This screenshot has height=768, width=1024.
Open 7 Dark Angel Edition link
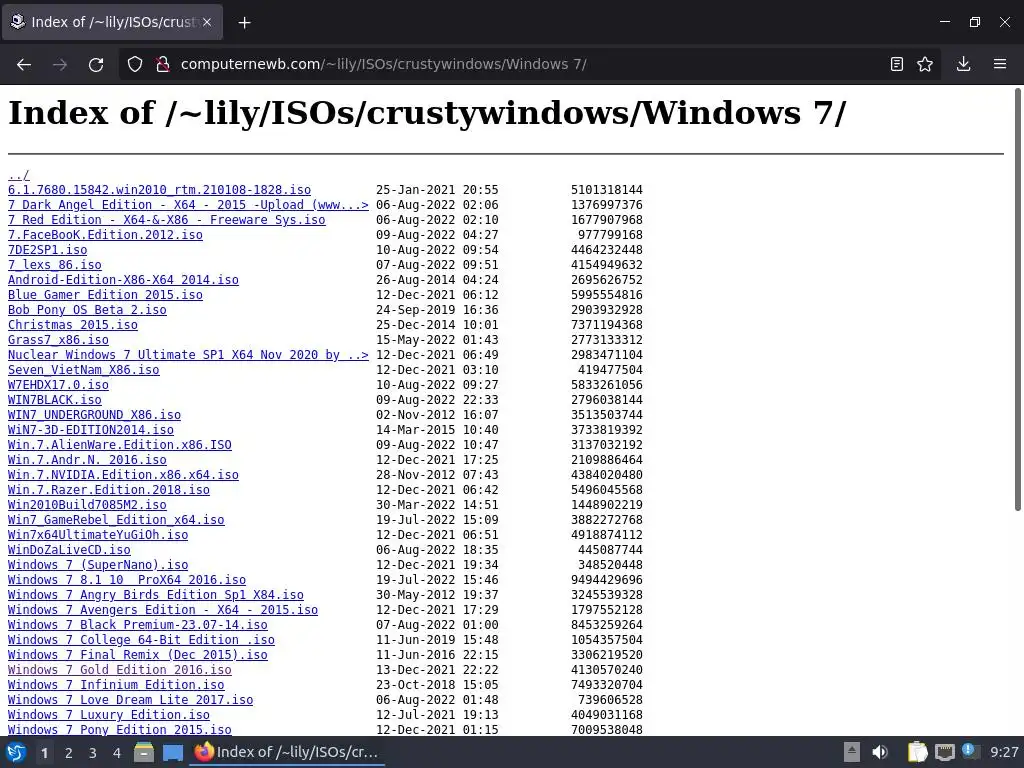point(188,205)
